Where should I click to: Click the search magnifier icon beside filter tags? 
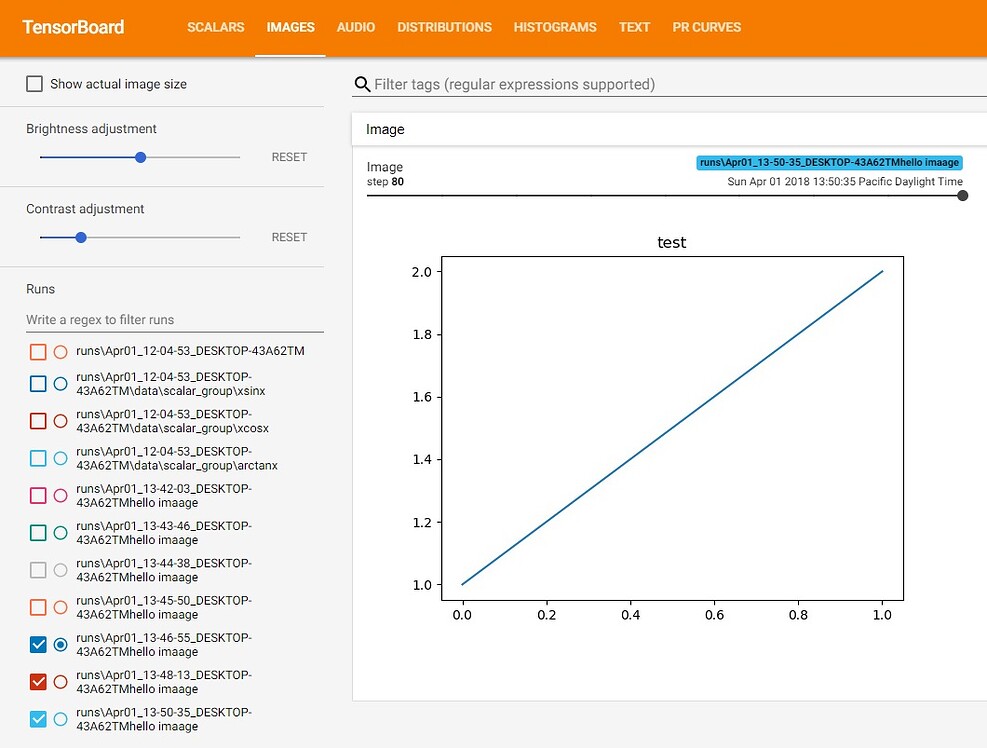362,85
